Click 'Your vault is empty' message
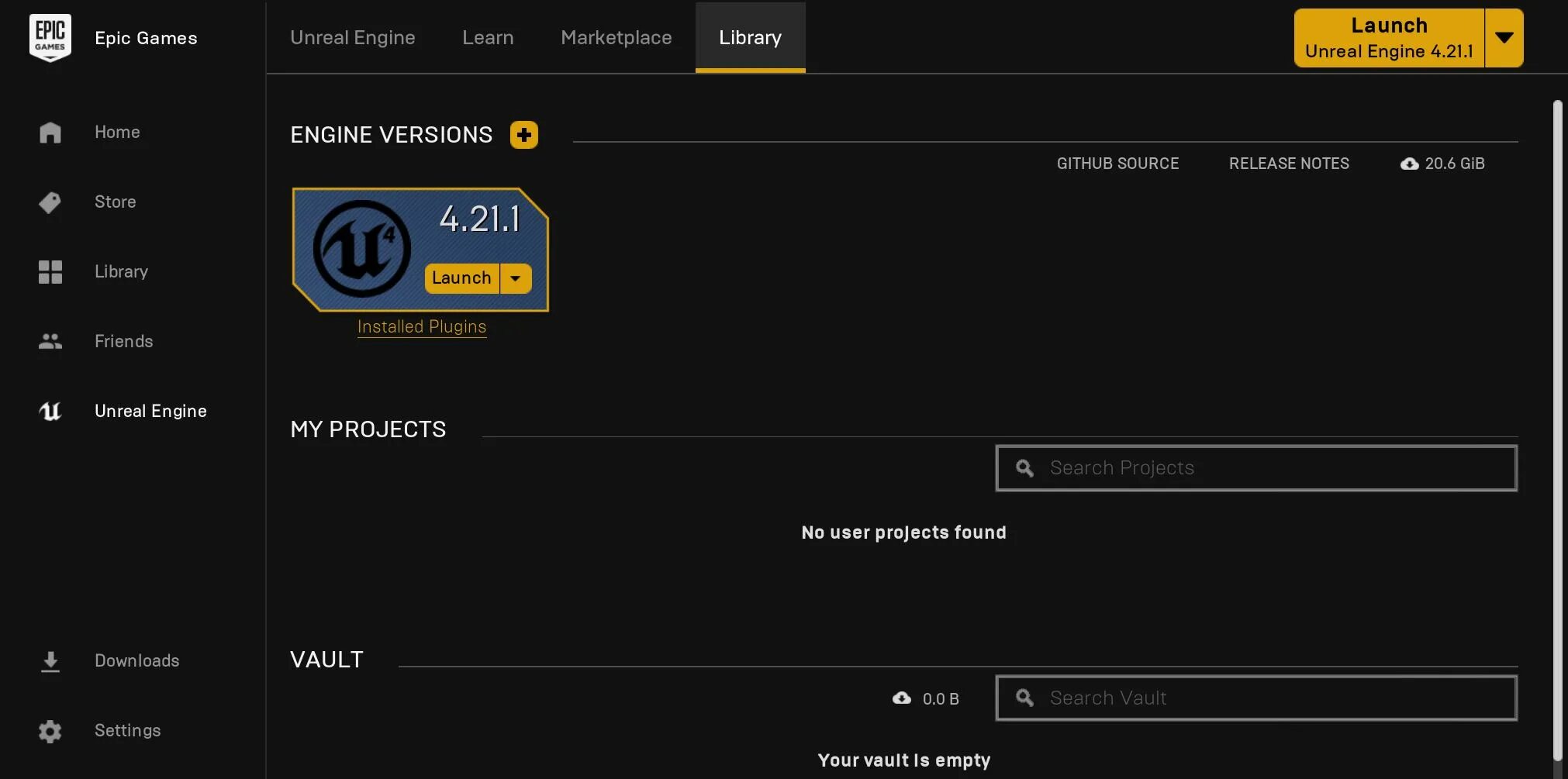The height and width of the screenshot is (779, 1568). 904,760
